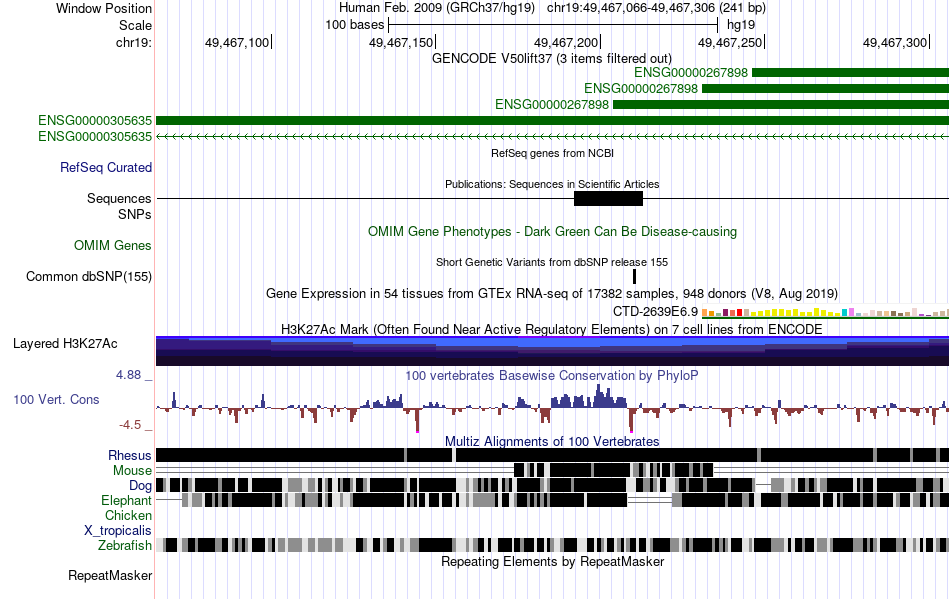950x599 pixels.
Task: Select the Dog alignment label
Action: 140,485
